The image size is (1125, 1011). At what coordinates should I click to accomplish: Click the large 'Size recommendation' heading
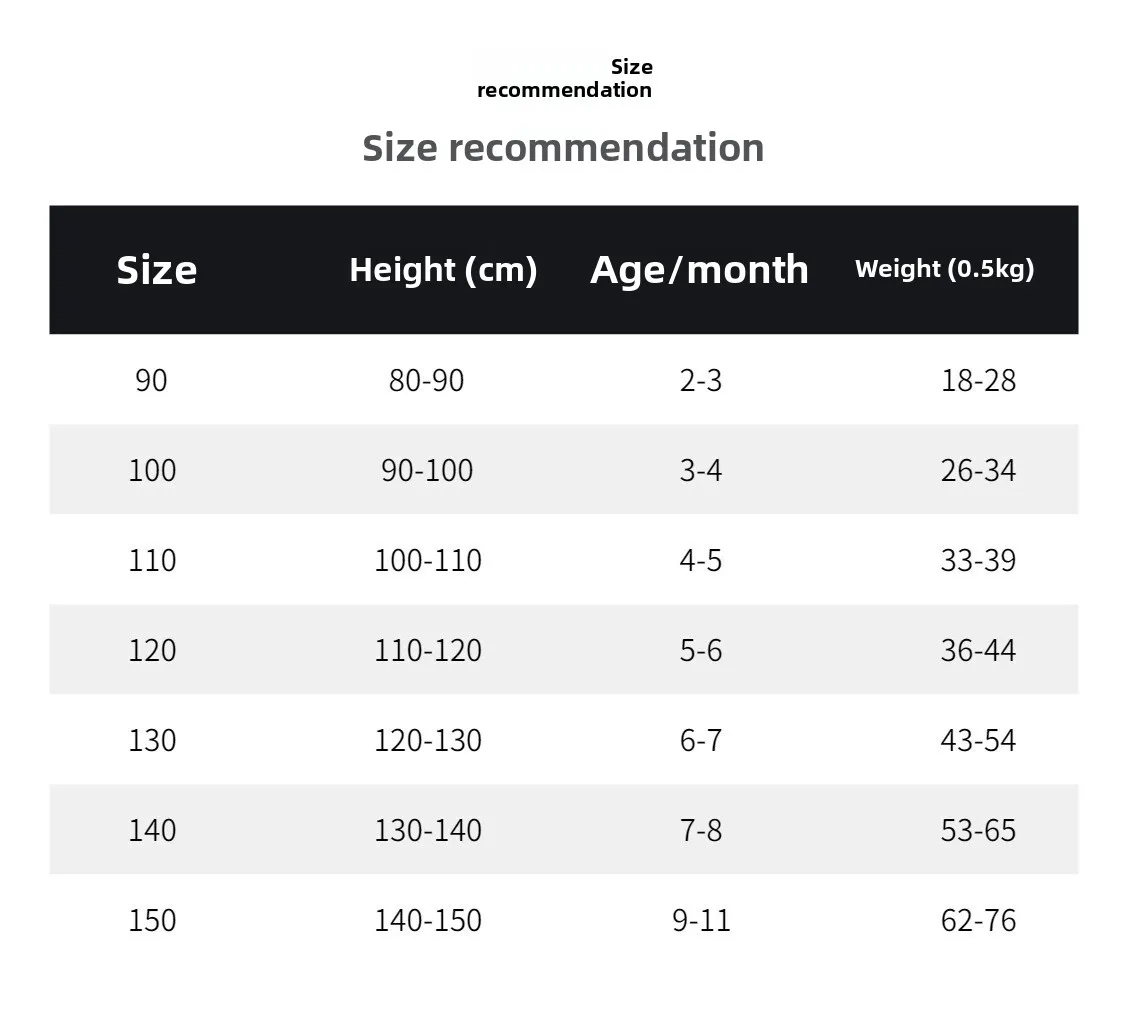[x=563, y=148]
